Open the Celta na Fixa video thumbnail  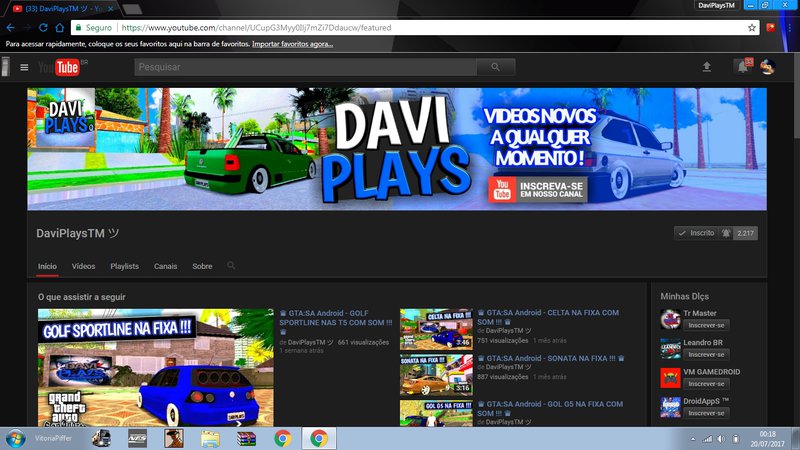436,329
